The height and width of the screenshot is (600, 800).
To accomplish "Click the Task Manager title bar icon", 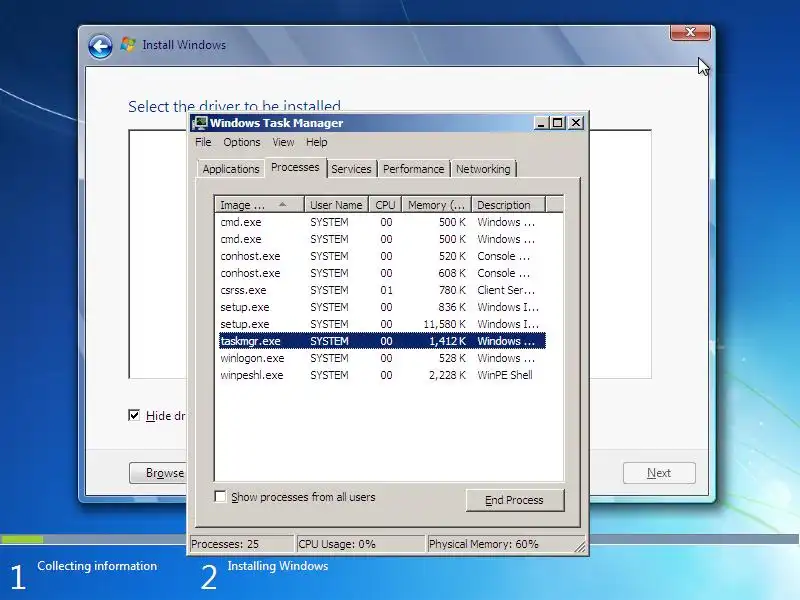I will click(x=200, y=123).
